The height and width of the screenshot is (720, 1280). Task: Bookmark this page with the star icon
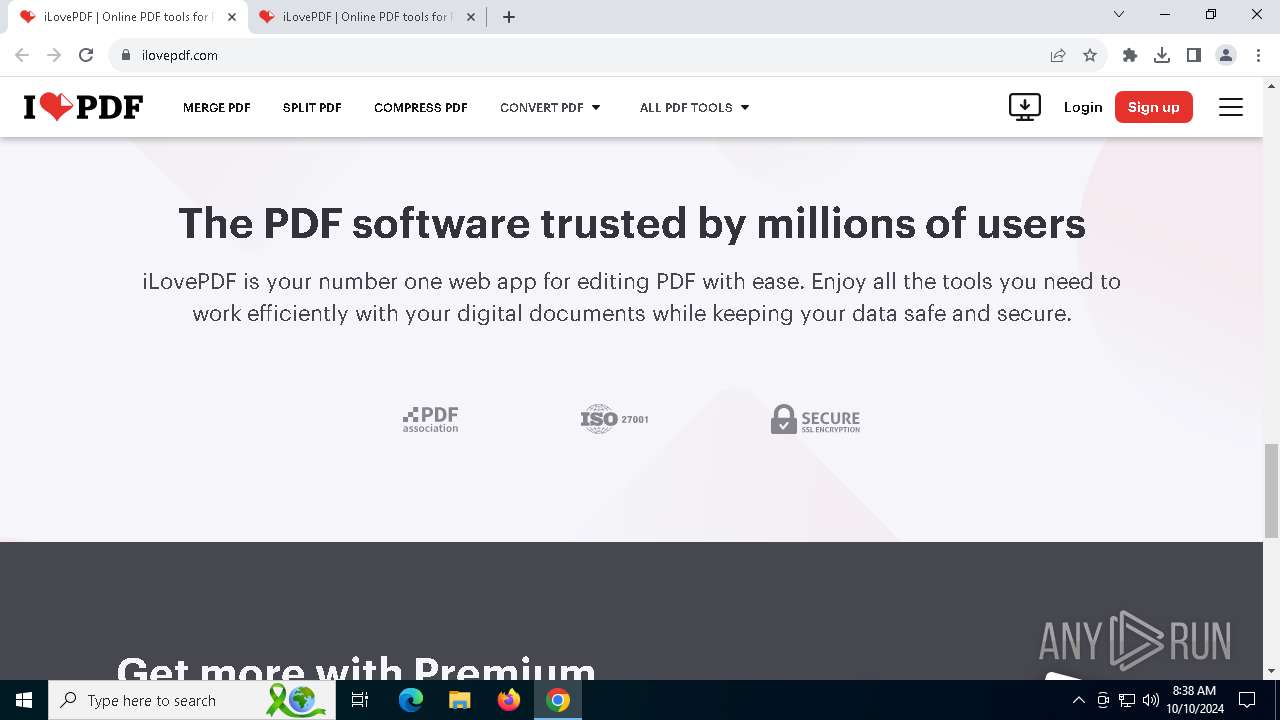pyautogui.click(x=1090, y=55)
